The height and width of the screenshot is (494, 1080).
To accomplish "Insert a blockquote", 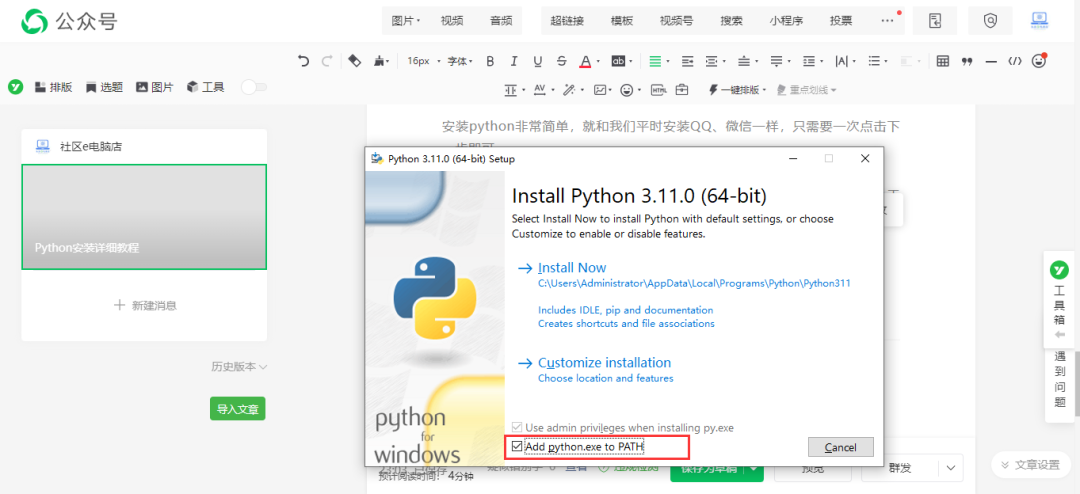I will click(x=967, y=61).
